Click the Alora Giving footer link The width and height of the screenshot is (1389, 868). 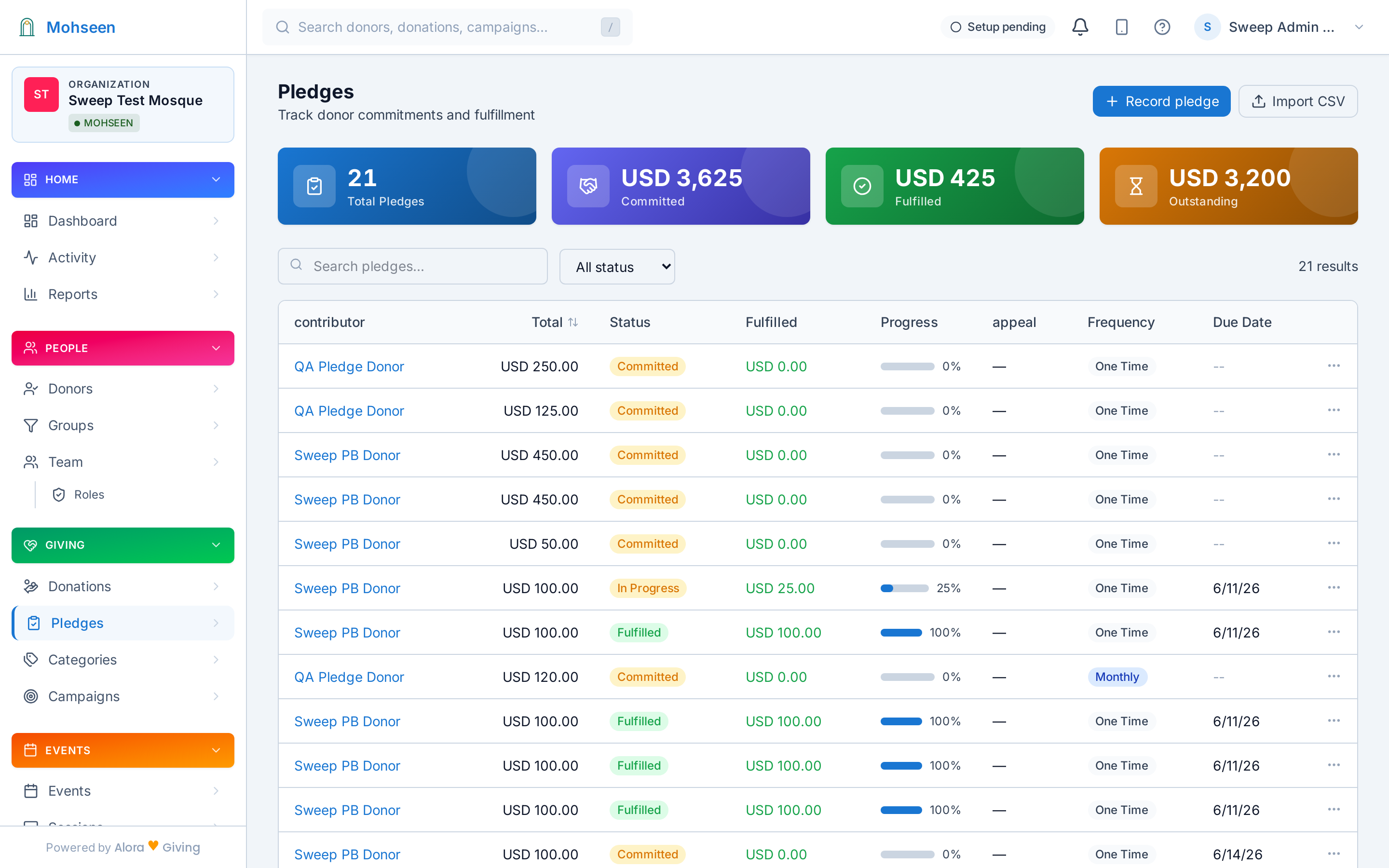point(157,847)
